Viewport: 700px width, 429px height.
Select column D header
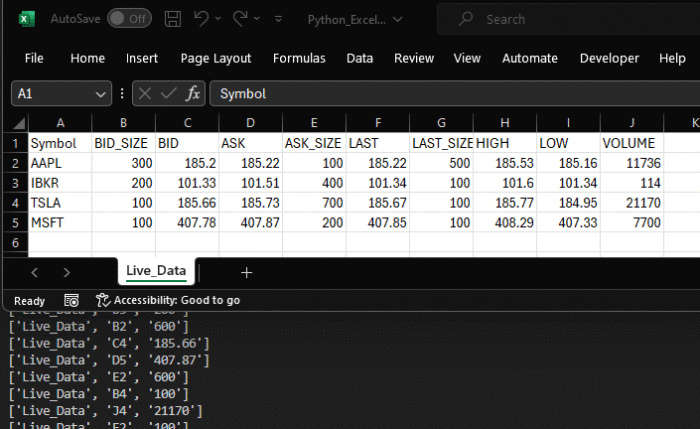click(250, 123)
